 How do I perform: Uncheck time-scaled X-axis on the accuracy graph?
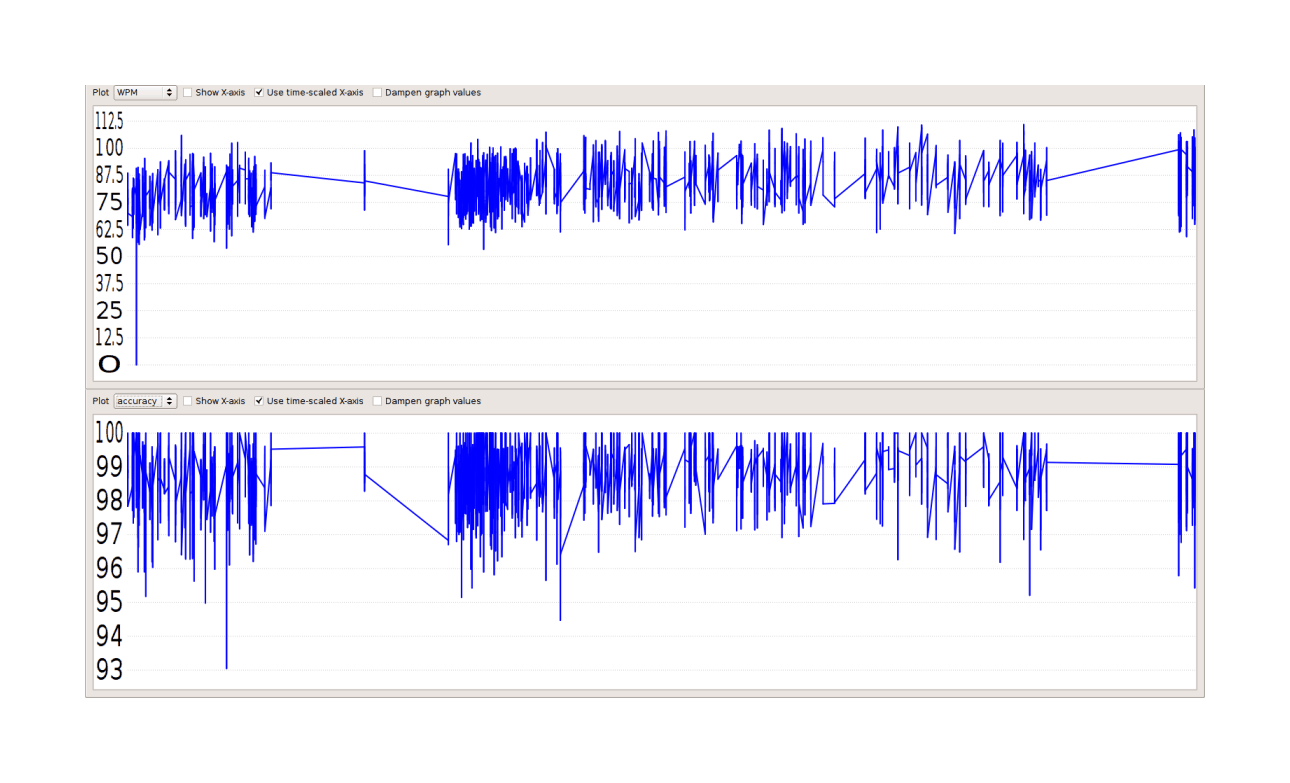click(259, 401)
